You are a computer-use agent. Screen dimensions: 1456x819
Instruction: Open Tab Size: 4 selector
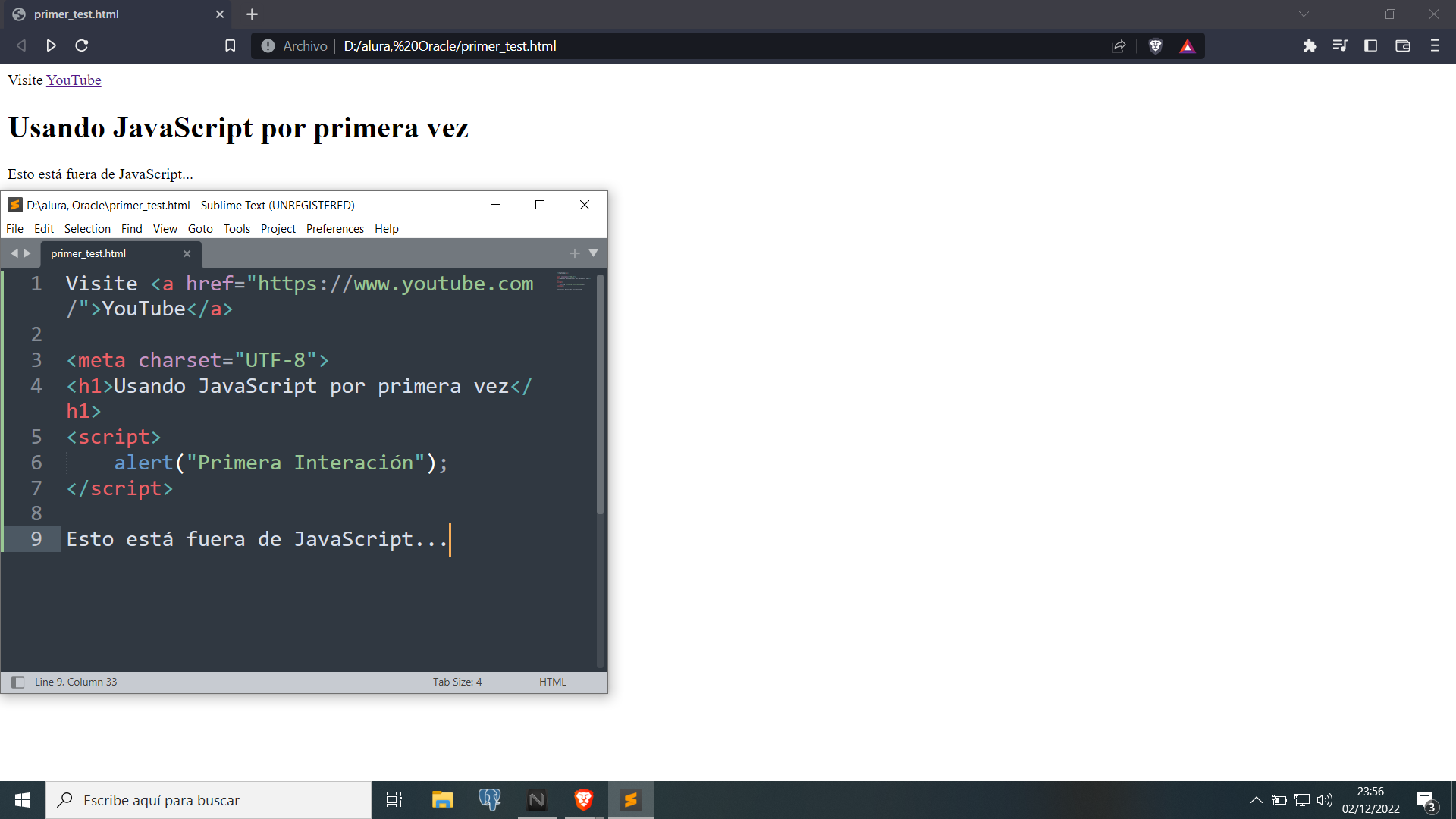(457, 682)
